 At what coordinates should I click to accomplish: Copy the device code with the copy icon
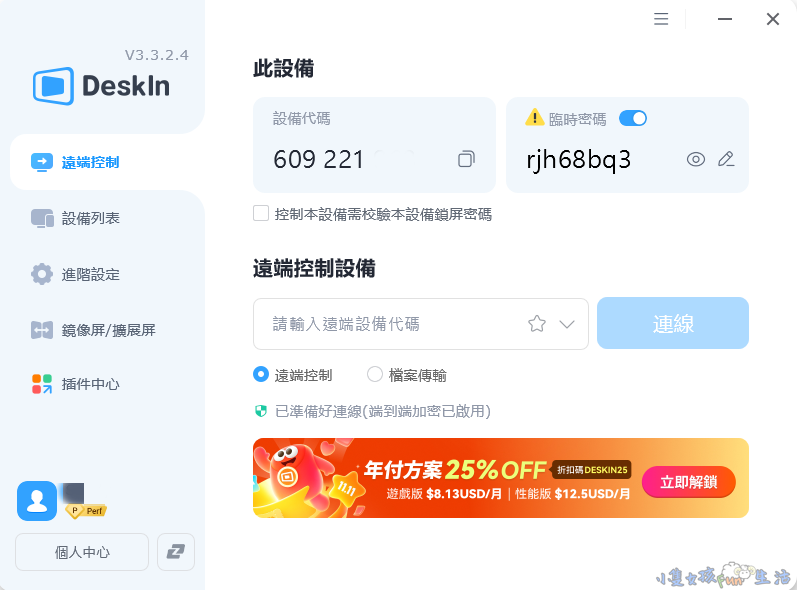466,159
